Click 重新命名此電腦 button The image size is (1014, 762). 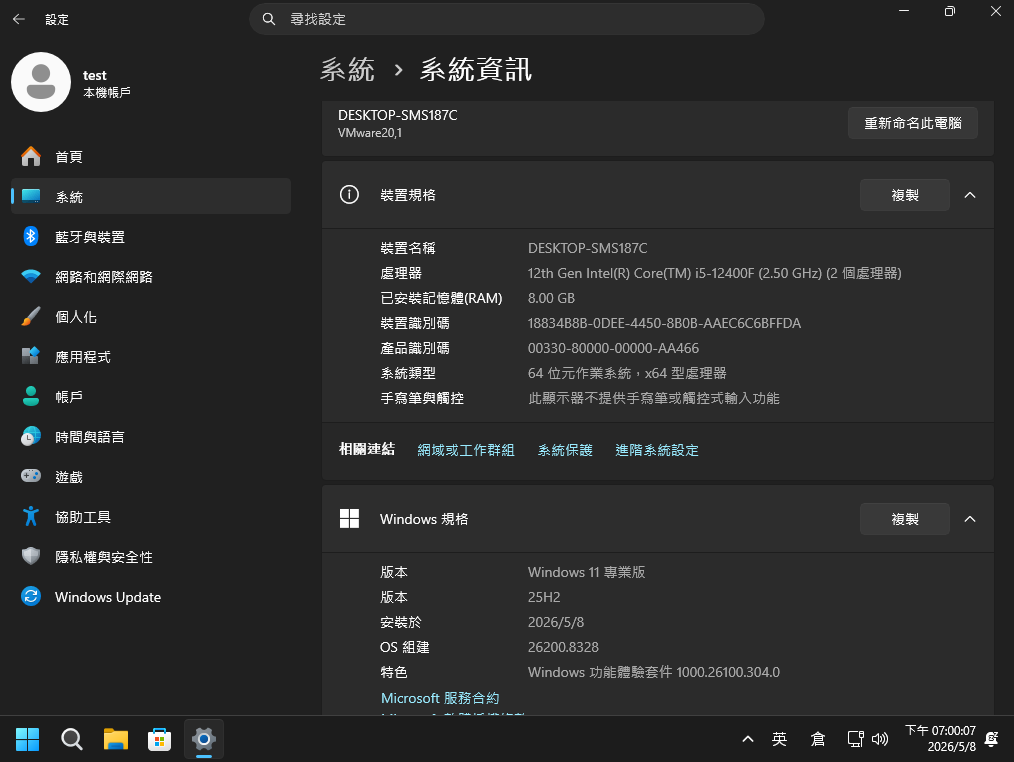(912, 123)
